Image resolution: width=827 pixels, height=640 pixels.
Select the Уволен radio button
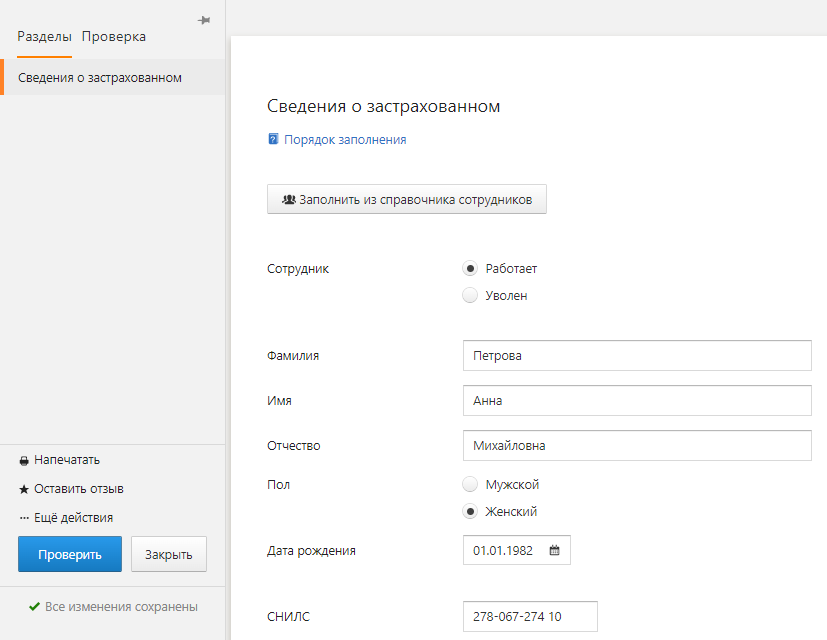470,295
